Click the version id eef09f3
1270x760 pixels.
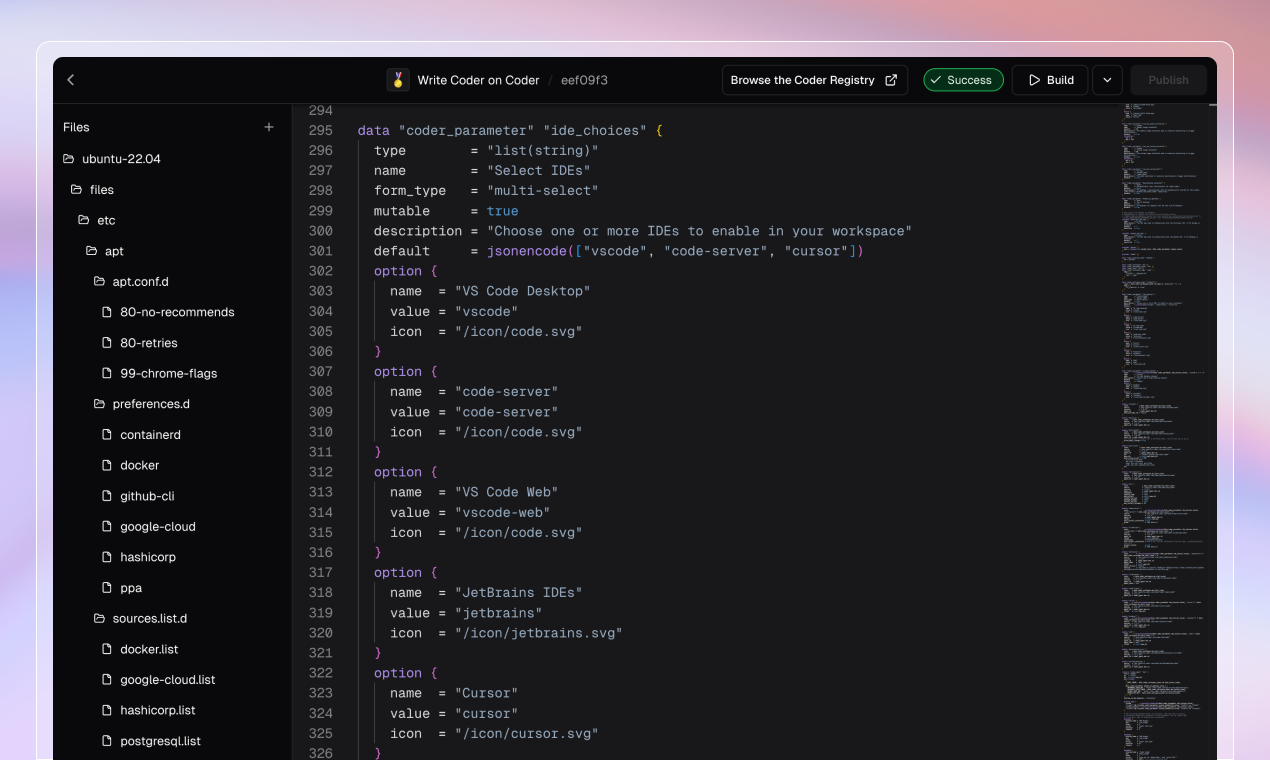(x=584, y=80)
